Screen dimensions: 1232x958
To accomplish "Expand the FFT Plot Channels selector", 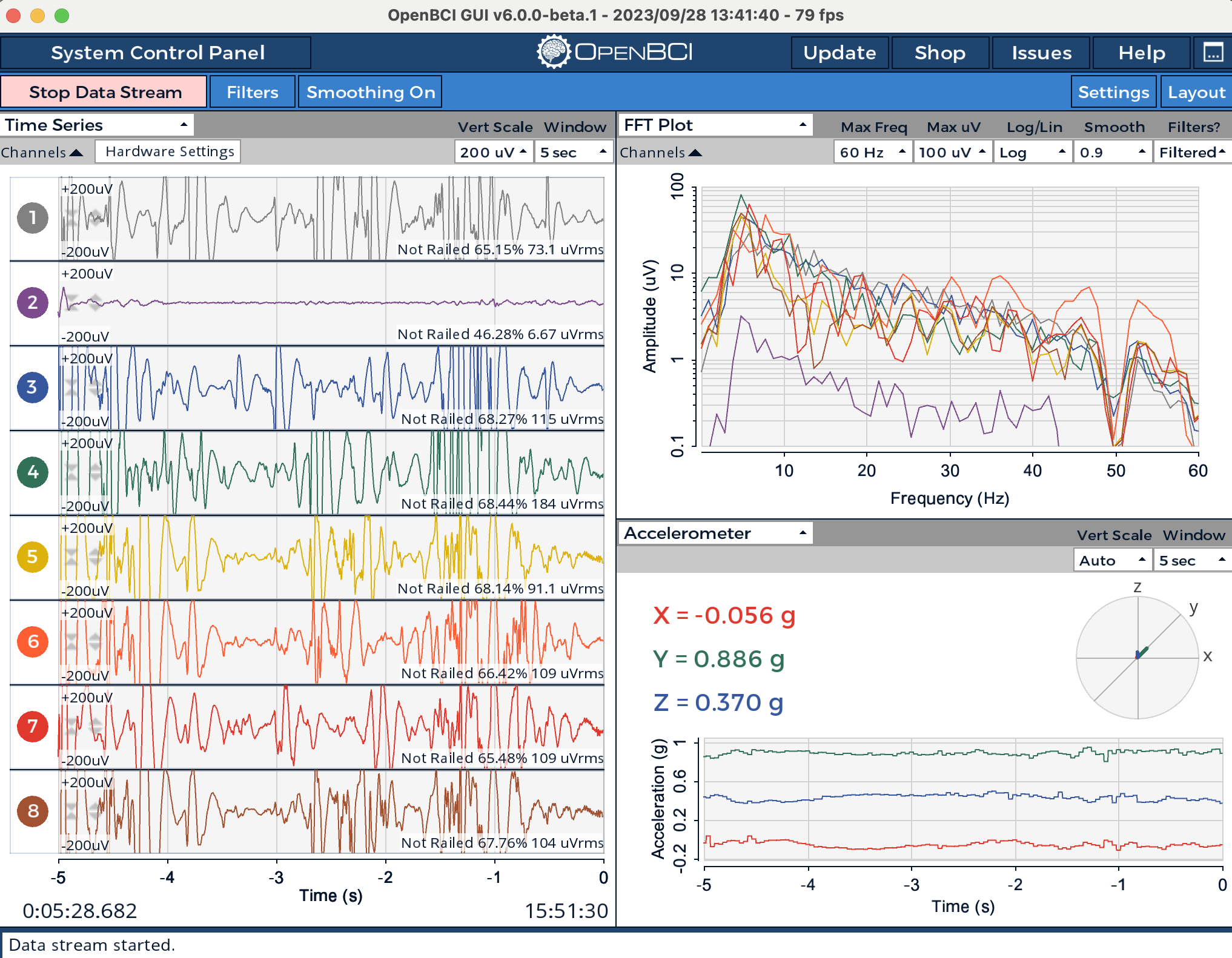I will 660,153.
